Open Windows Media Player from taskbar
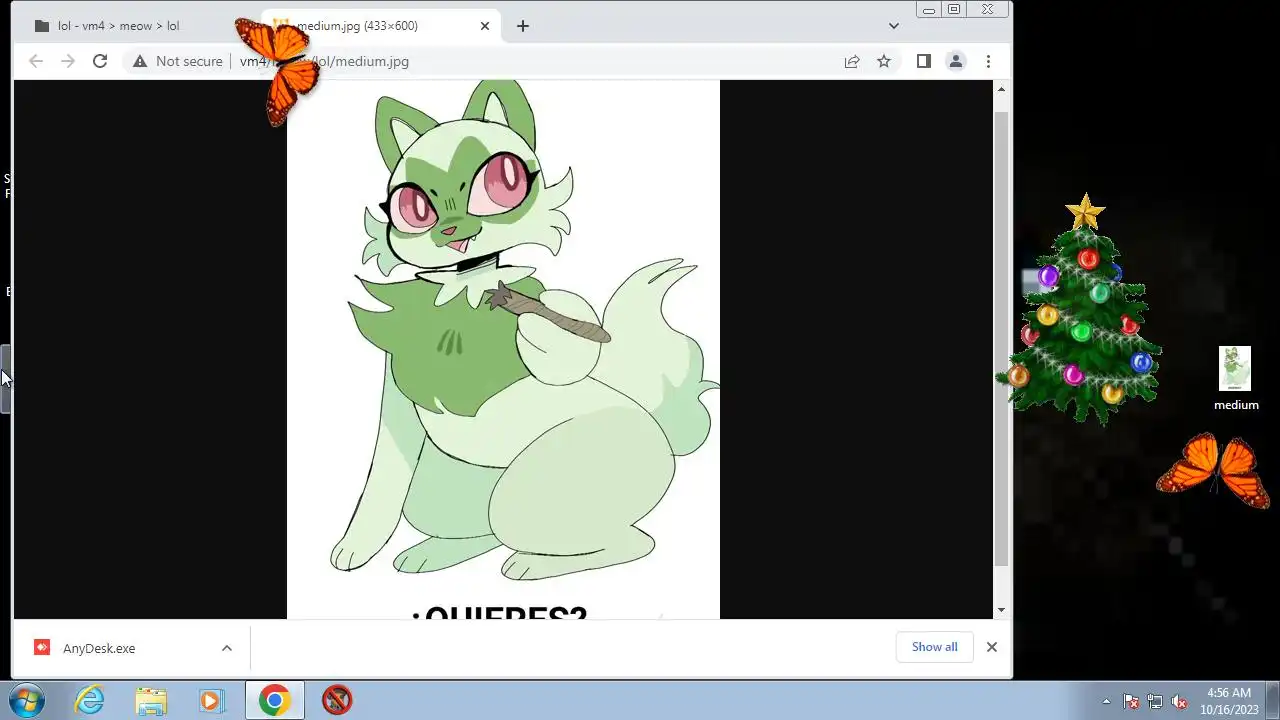The image size is (1280, 720). (211, 700)
